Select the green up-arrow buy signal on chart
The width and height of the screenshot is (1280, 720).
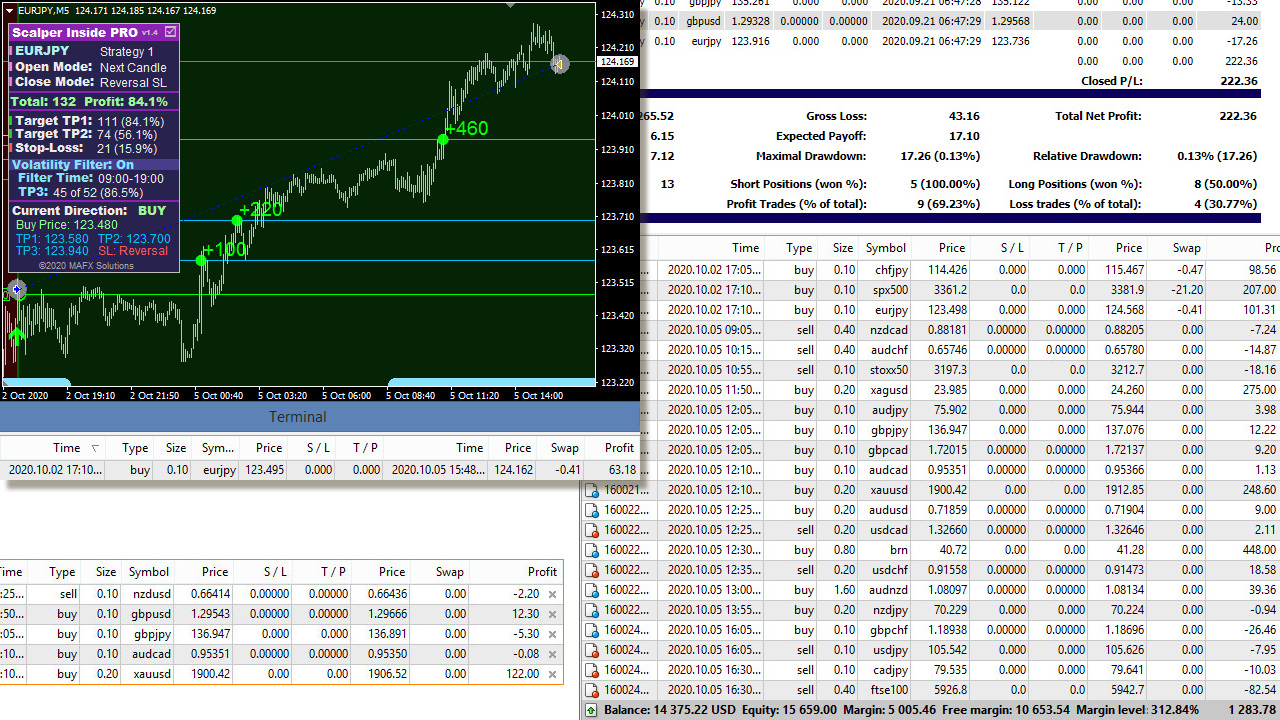pos(16,336)
